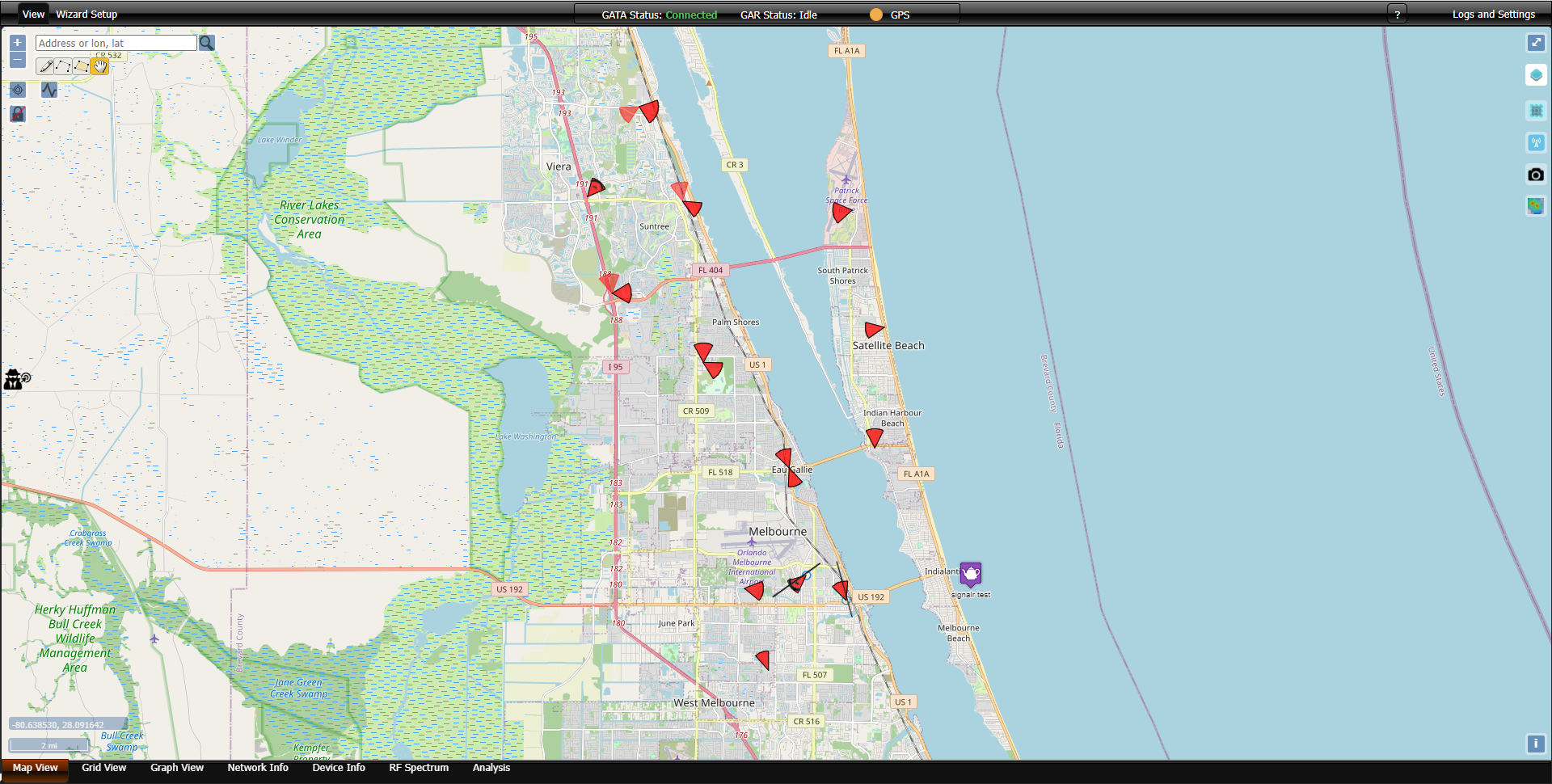The height and width of the screenshot is (784, 1552).
Task: Toggle the heatmap overlay icon
Action: tap(1536, 206)
